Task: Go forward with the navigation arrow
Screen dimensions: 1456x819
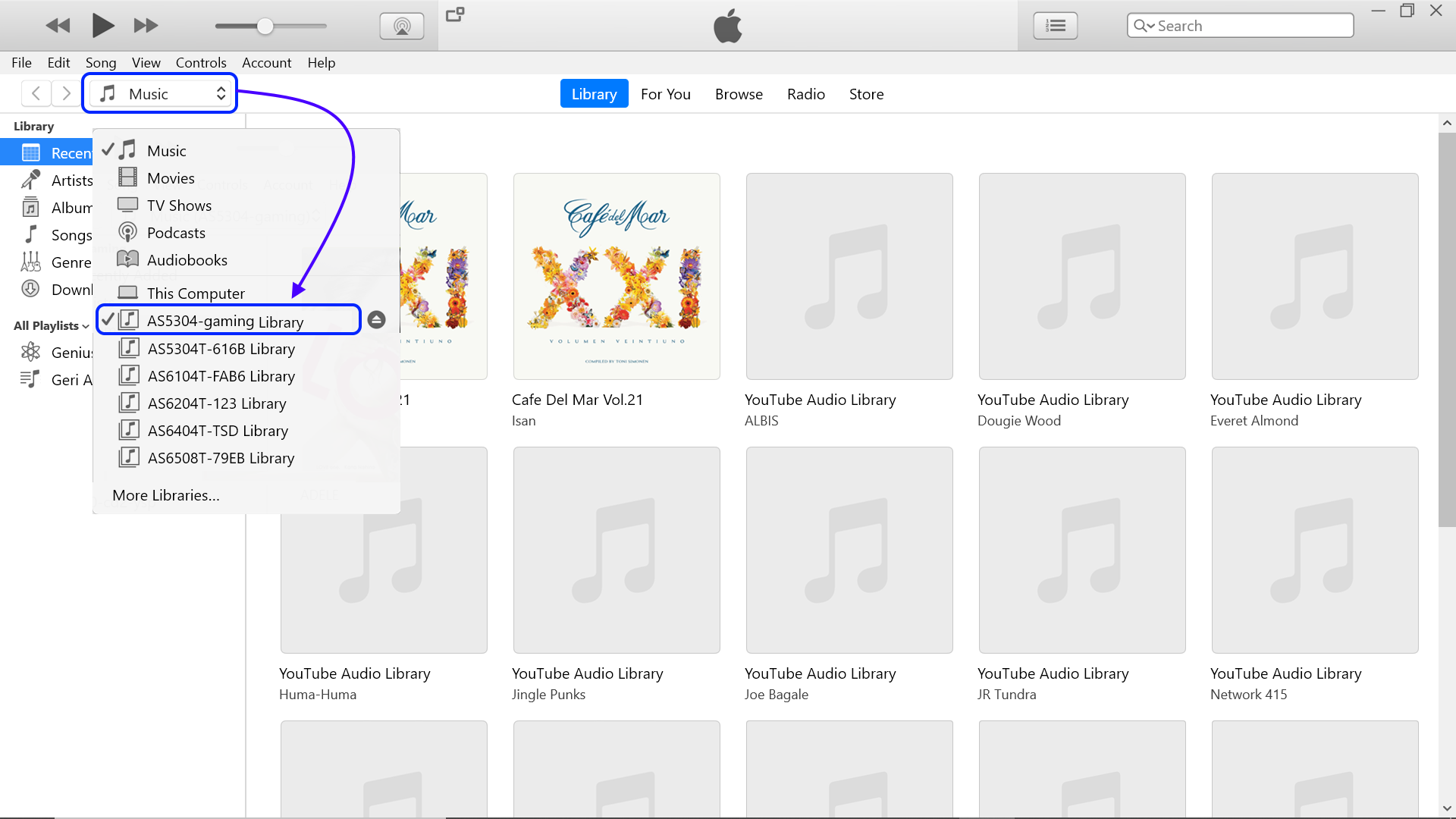Action: tap(66, 93)
